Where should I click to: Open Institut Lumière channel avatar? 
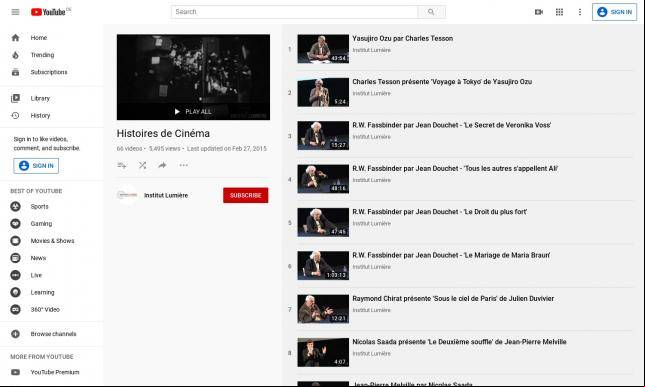point(127,195)
